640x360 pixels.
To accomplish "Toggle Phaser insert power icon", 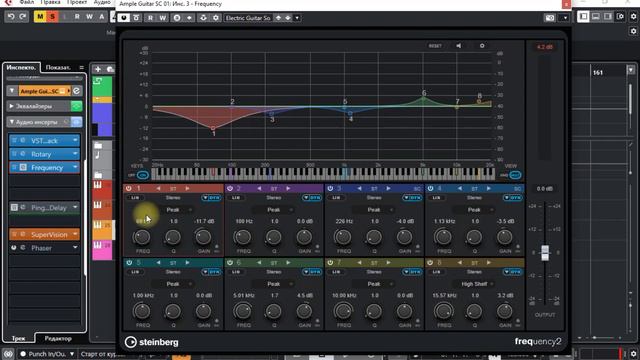I will (x=14, y=248).
